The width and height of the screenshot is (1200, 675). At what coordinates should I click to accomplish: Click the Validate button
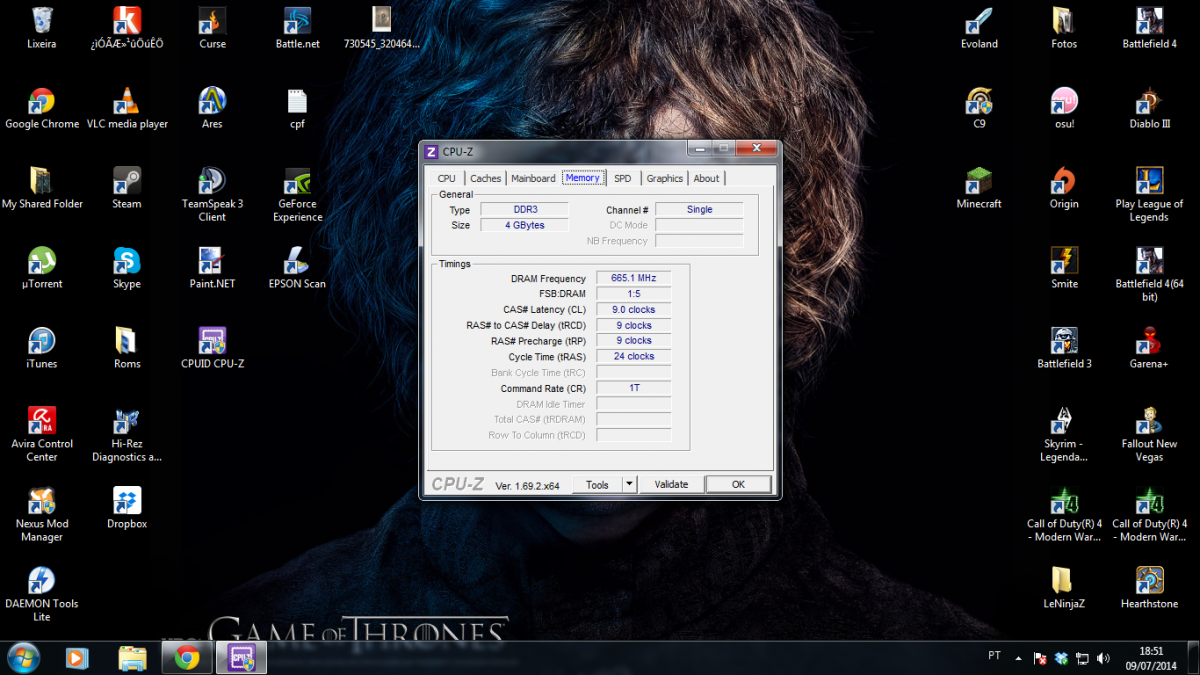pos(671,484)
